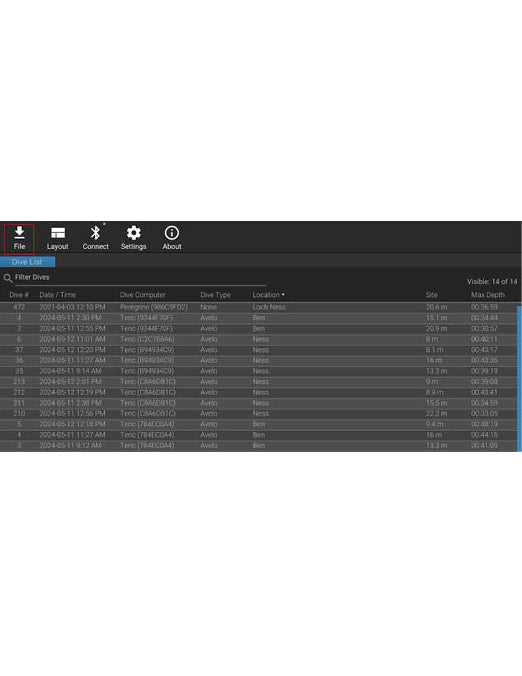The height and width of the screenshot is (676, 522).
Task: Click the 'Visible: 14 of 14' counter
Action: point(492,282)
